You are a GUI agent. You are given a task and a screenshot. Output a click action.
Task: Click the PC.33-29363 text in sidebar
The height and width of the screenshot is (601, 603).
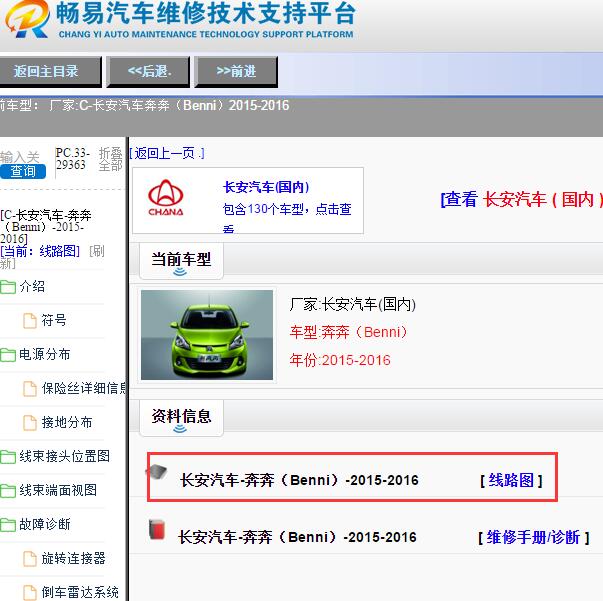(72, 159)
